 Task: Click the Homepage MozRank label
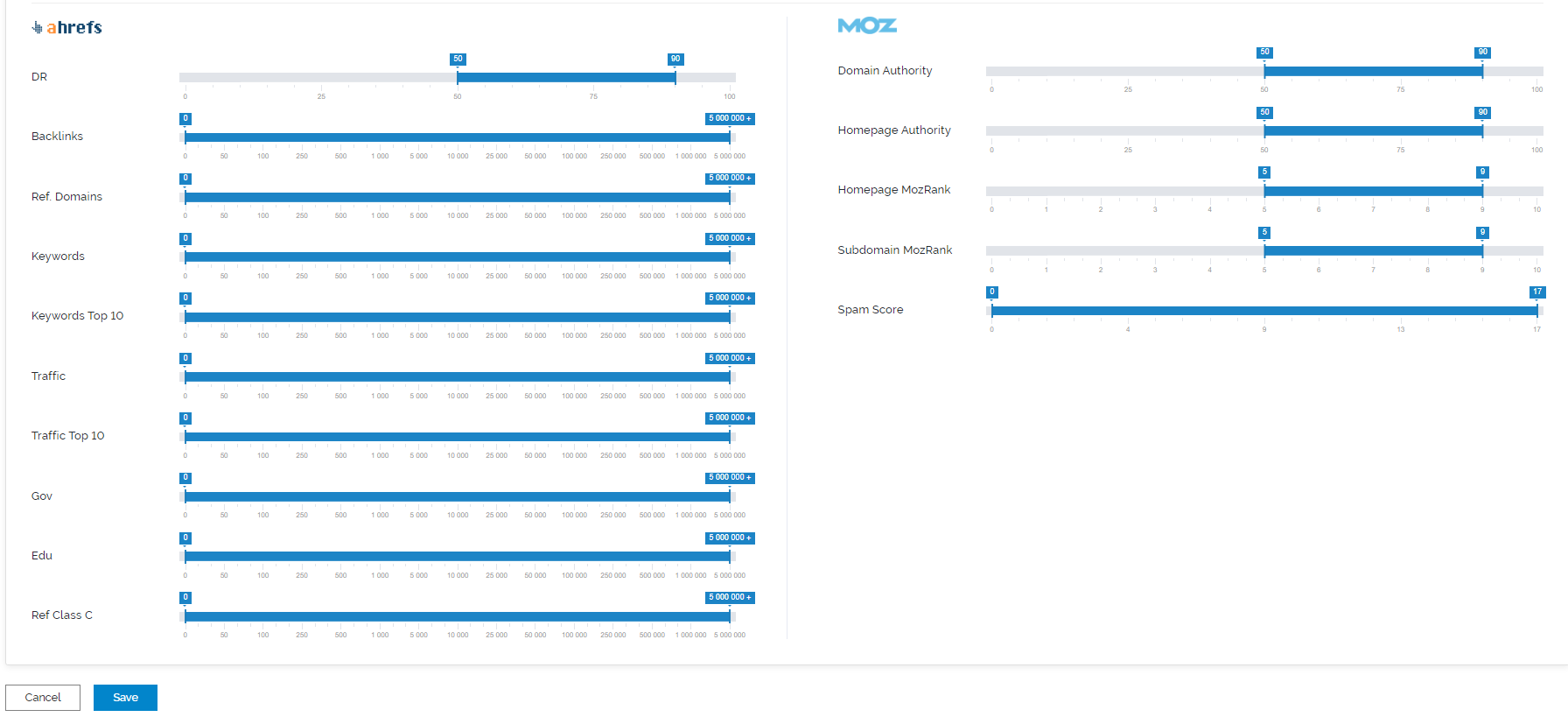point(894,189)
